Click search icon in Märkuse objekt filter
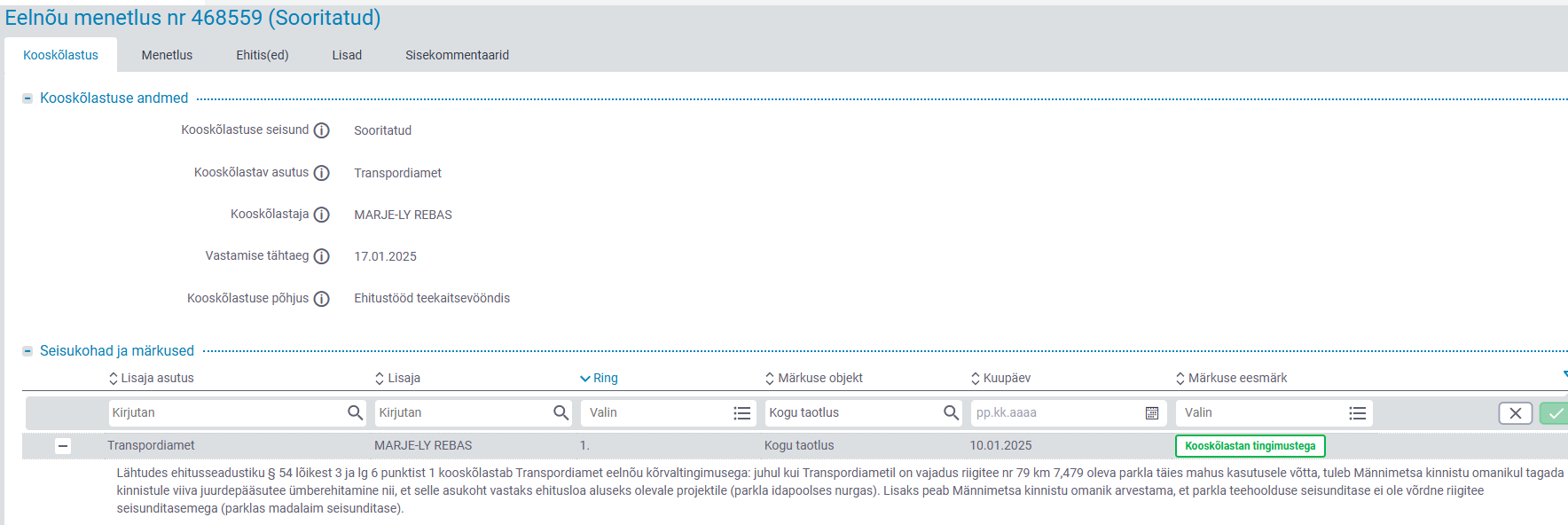Viewport: 1568px width, 525px height. click(x=951, y=412)
